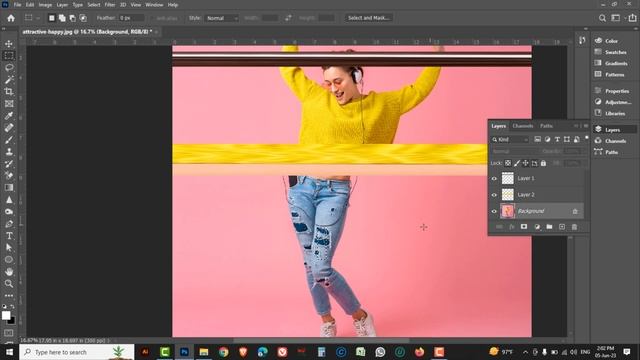Click the Feather input field
The height and width of the screenshot is (360, 640).
131,18
